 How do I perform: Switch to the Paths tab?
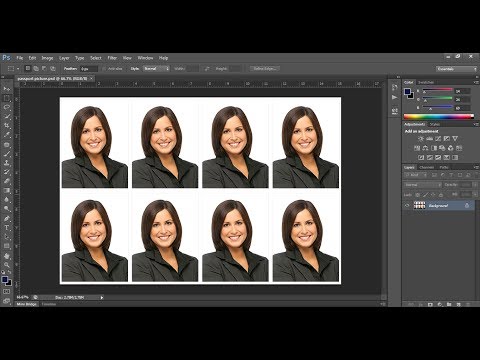[444, 167]
